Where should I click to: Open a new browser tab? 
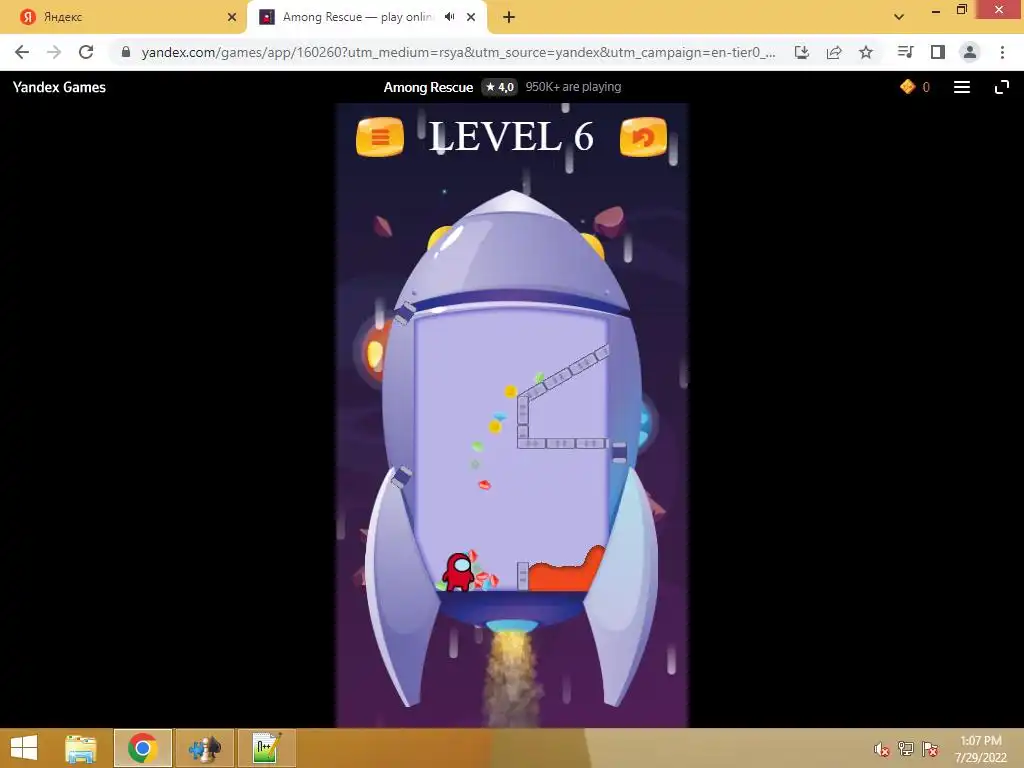509,17
